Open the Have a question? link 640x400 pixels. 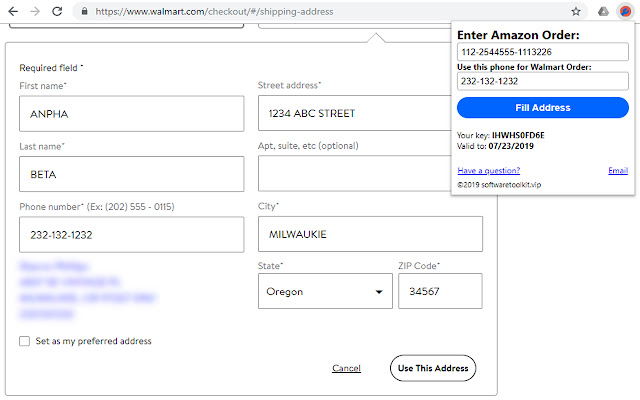(x=488, y=170)
